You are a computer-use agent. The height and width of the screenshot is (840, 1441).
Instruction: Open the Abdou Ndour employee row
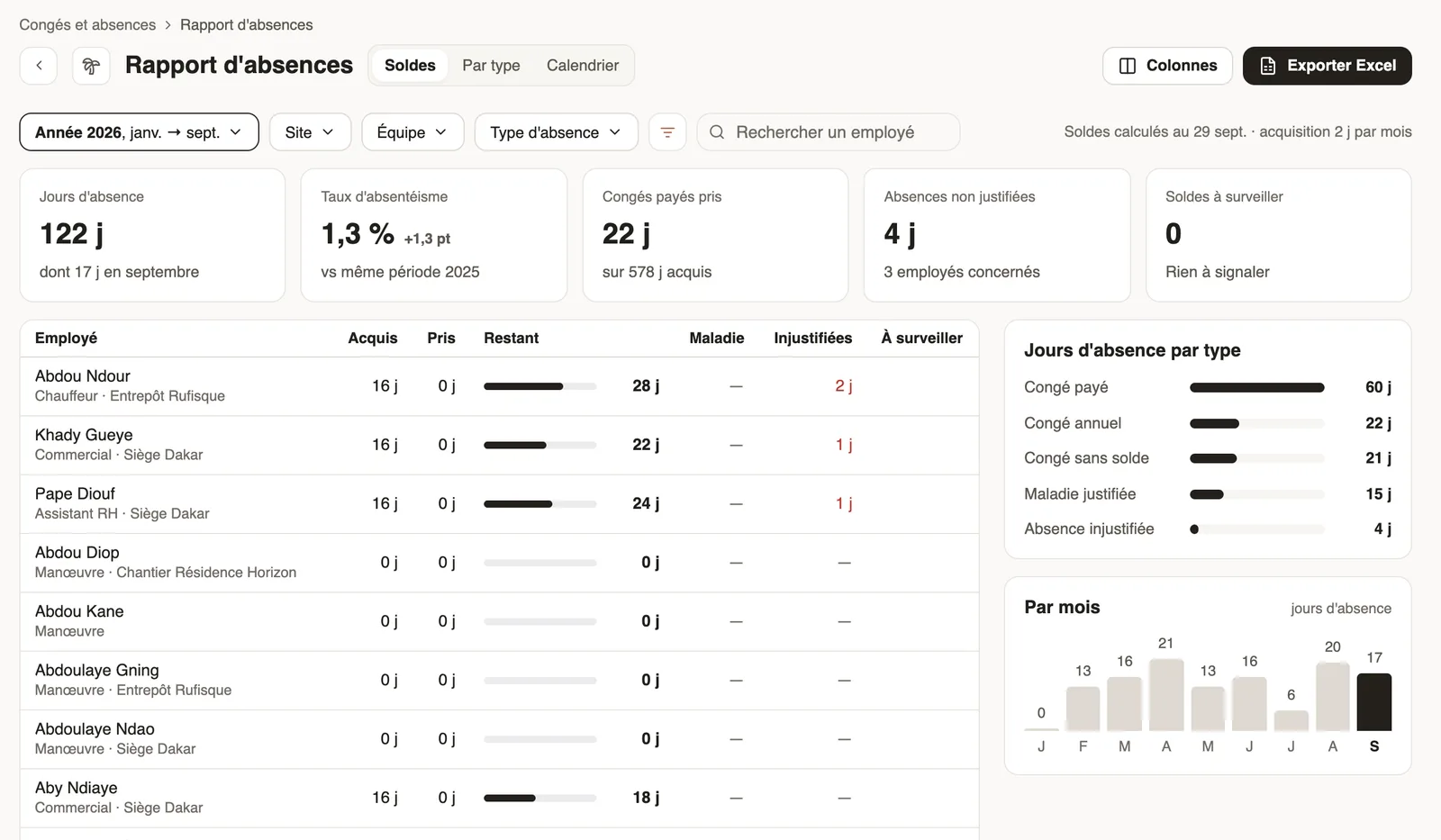(x=499, y=386)
